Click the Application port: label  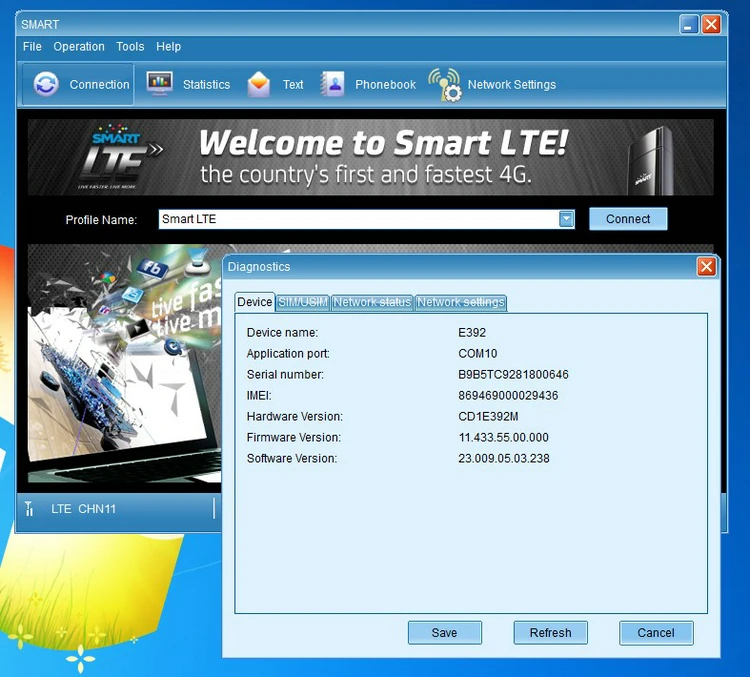[288, 354]
